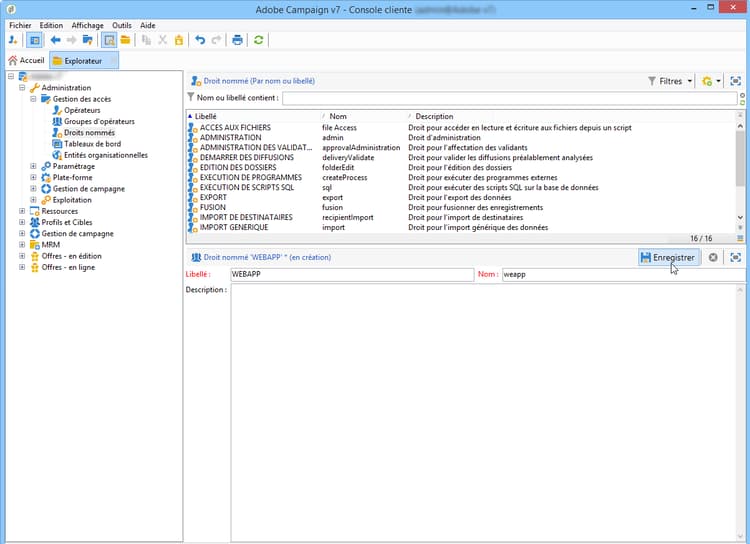Expand the Plate-forme tree node
Screen dimensions: 750x544
coord(33,178)
